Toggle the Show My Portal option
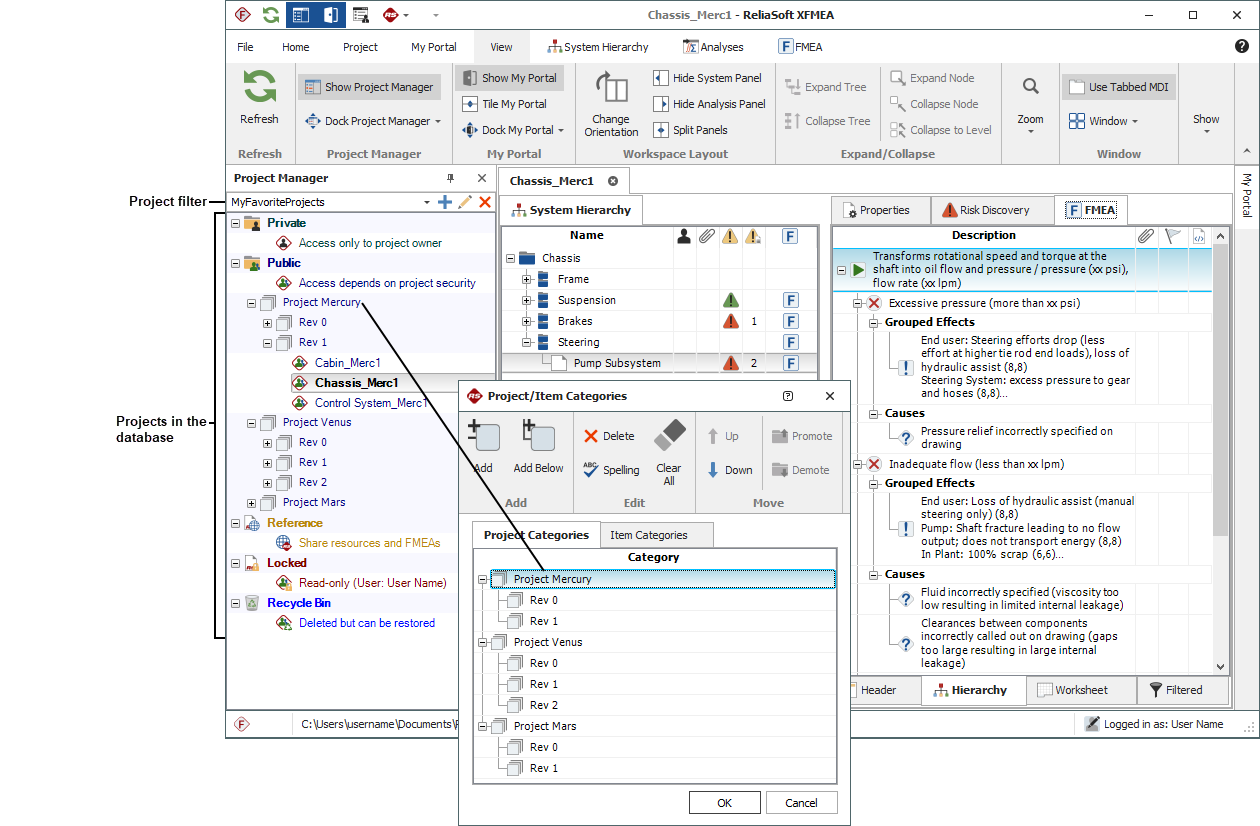The height and width of the screenshot is (826, 1260). [509, 78]
